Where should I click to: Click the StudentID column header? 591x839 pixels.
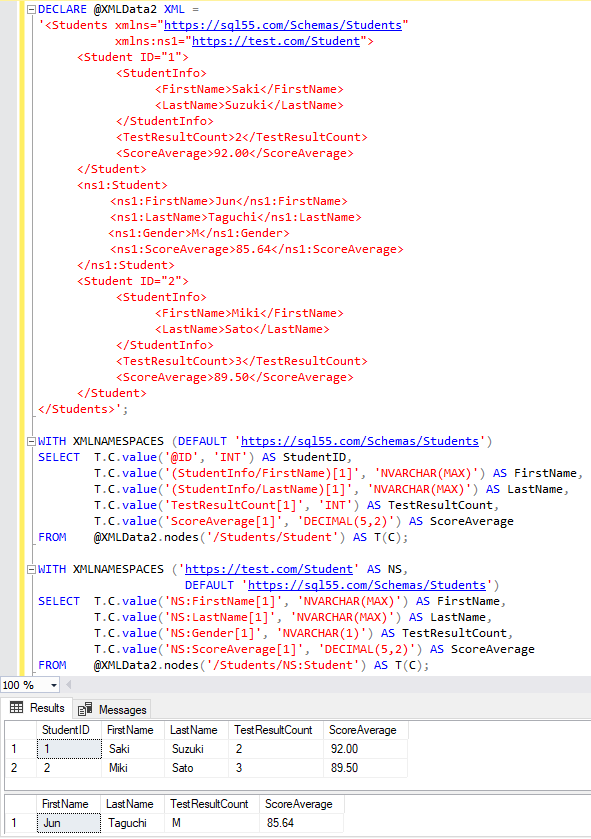(x=69, y=730)
